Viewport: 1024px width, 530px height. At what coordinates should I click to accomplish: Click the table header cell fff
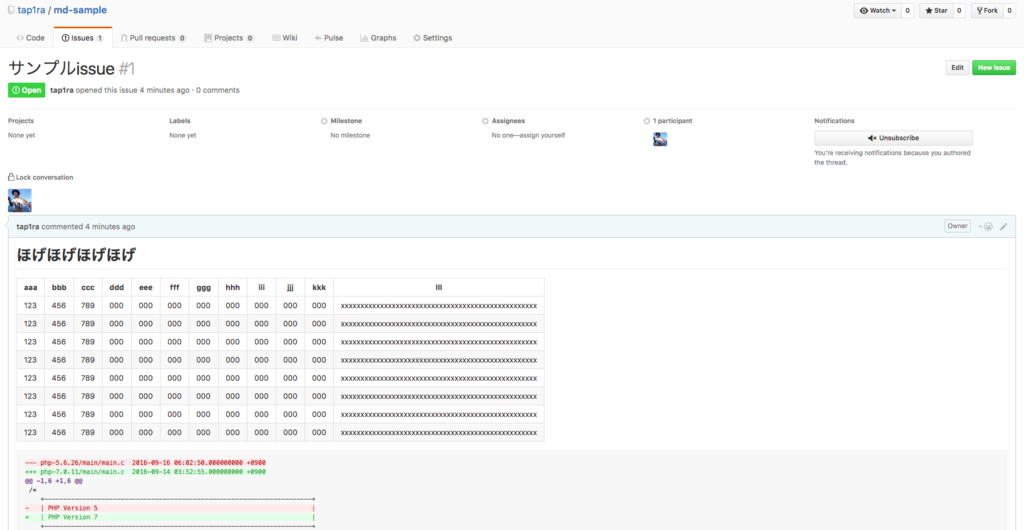(174, 287)
